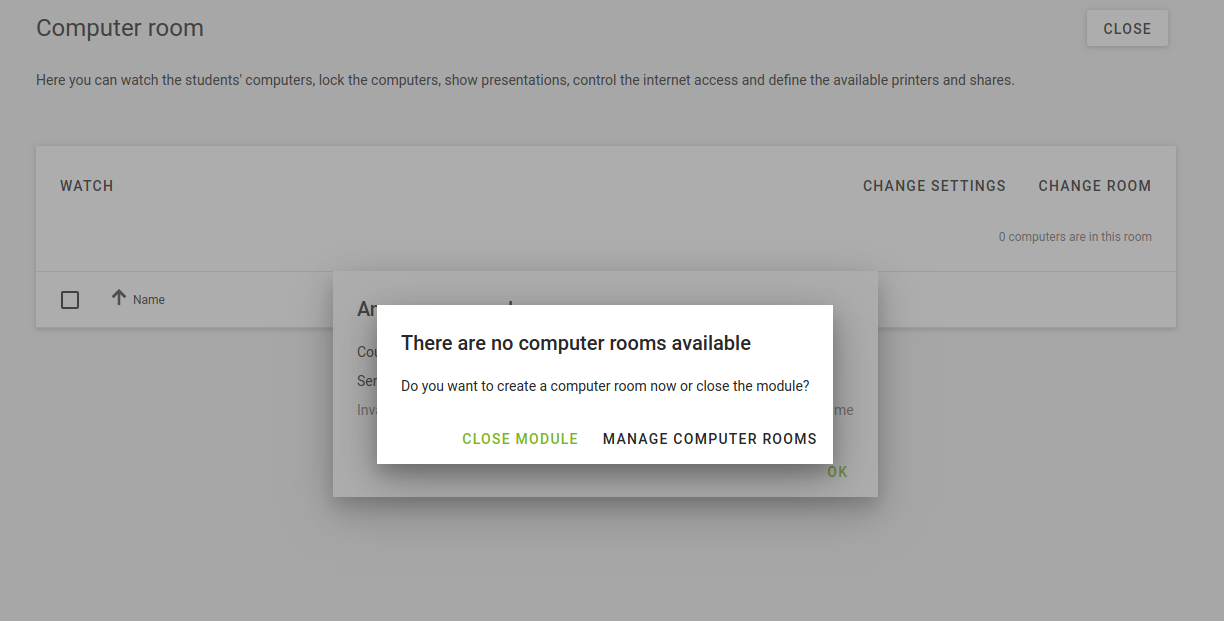Click the "Do you want to create" question text
The height and width of the screenshot is (621, 1224).
(x=604, y=386)
